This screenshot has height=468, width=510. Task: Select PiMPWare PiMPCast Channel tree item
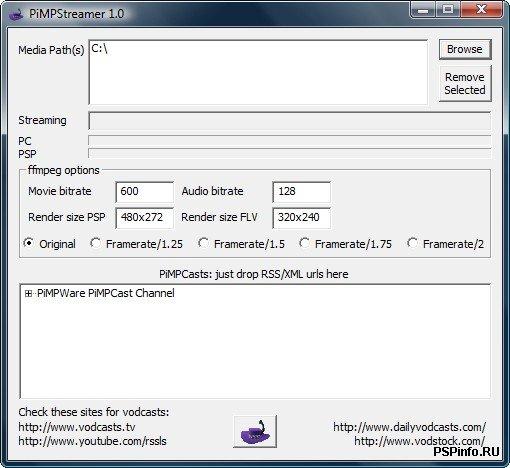(x=106, y=293)
